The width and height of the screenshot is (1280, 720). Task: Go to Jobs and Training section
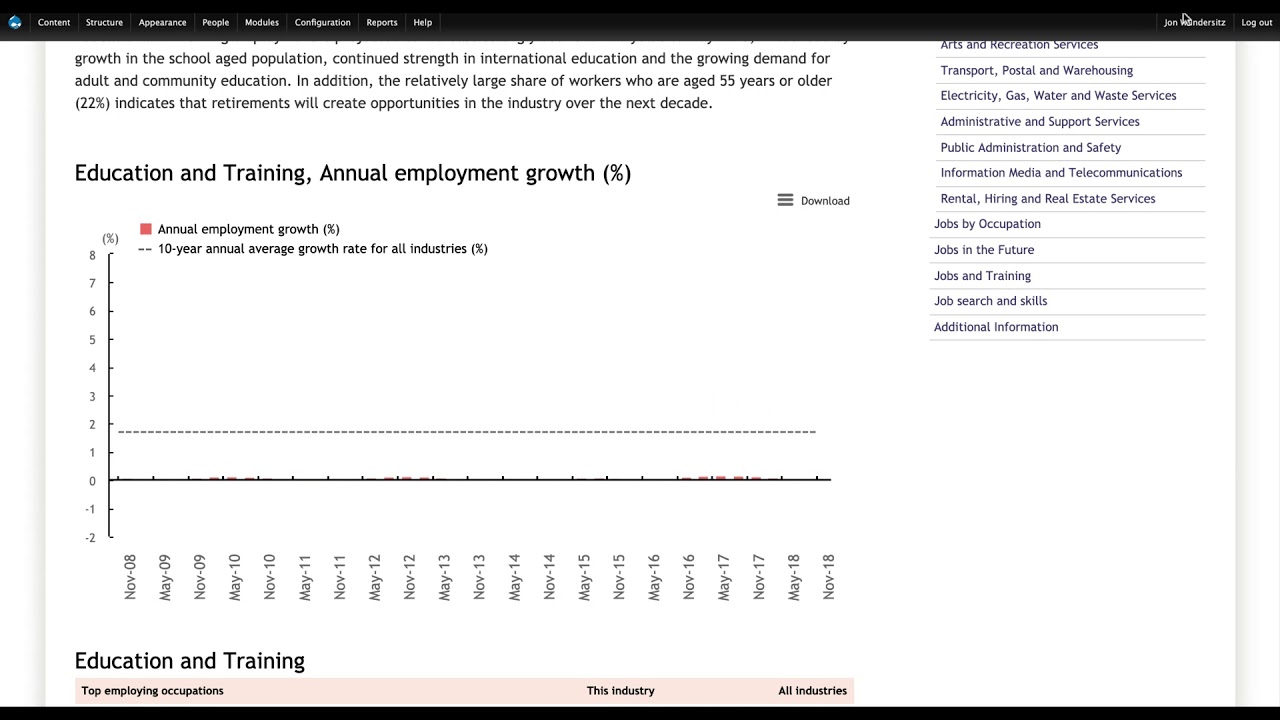pos(982,276)
